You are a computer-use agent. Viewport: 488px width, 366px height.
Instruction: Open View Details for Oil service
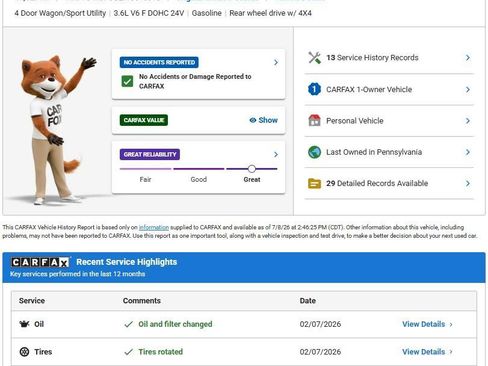point(427,324)
